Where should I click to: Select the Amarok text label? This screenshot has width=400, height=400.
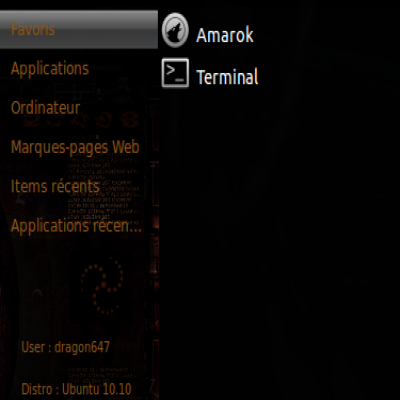coord(225,35)
